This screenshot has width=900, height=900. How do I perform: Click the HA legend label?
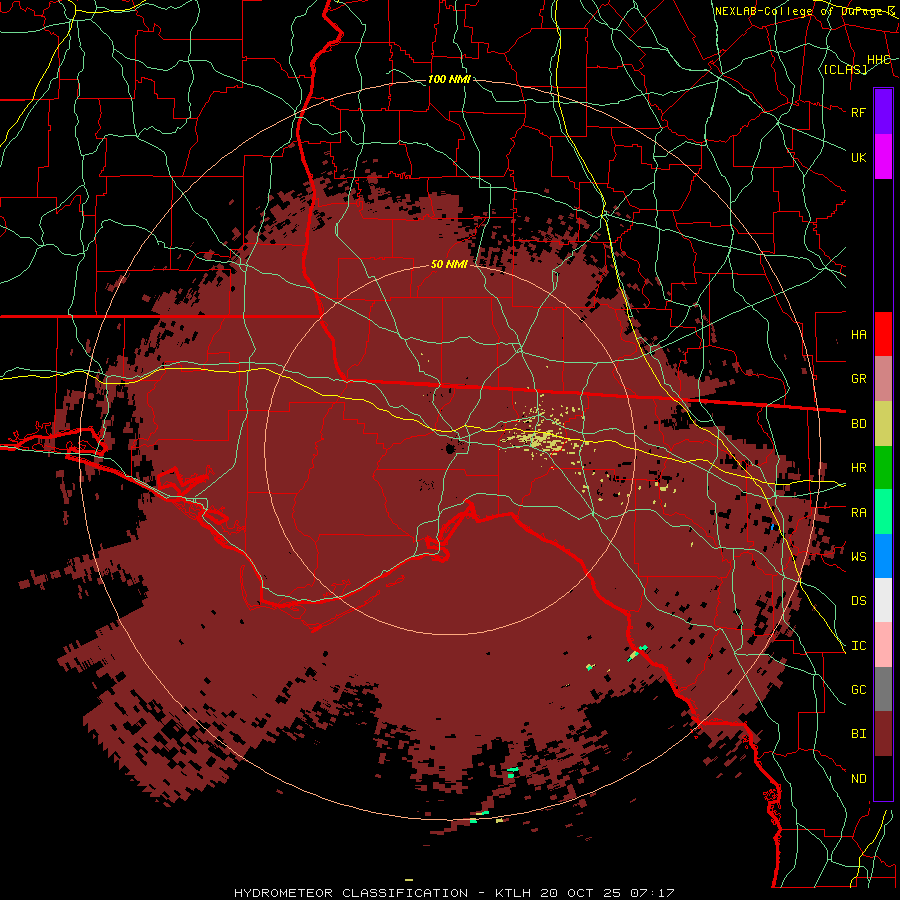[x=858, y=334]
